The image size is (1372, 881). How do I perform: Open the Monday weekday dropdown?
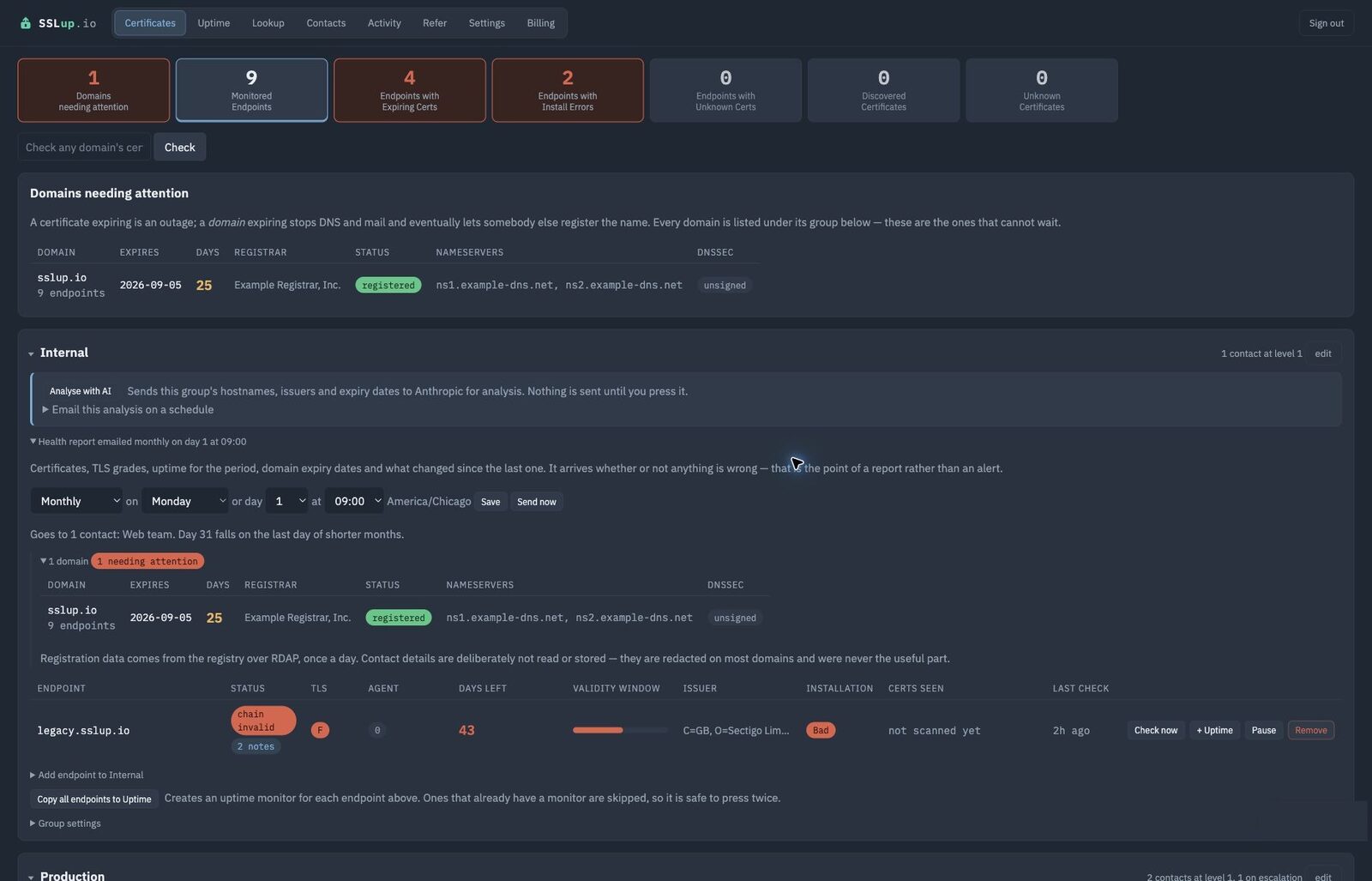point(184,501)
